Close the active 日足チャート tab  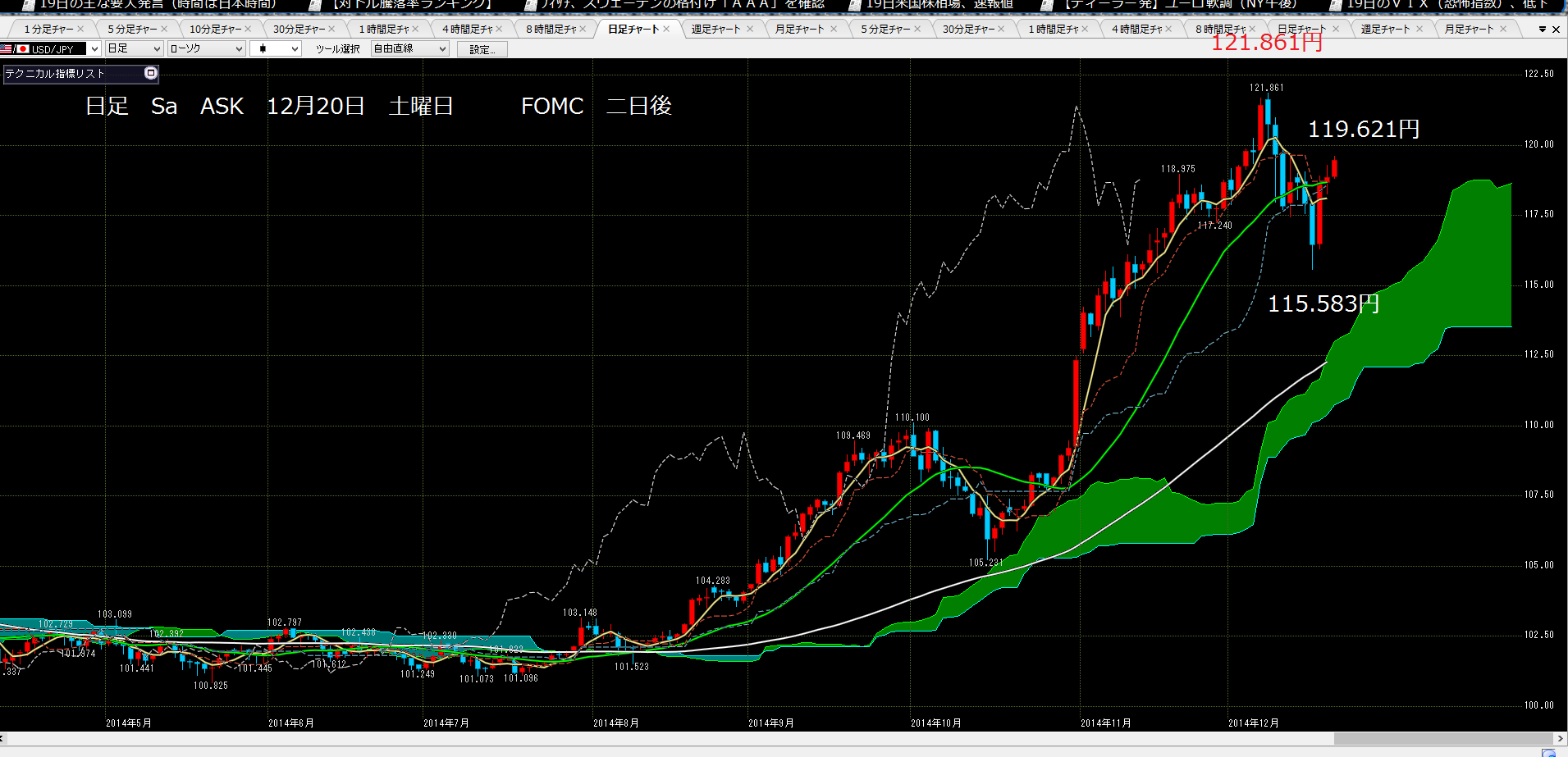pyautogui.click(x=666, y=29)
